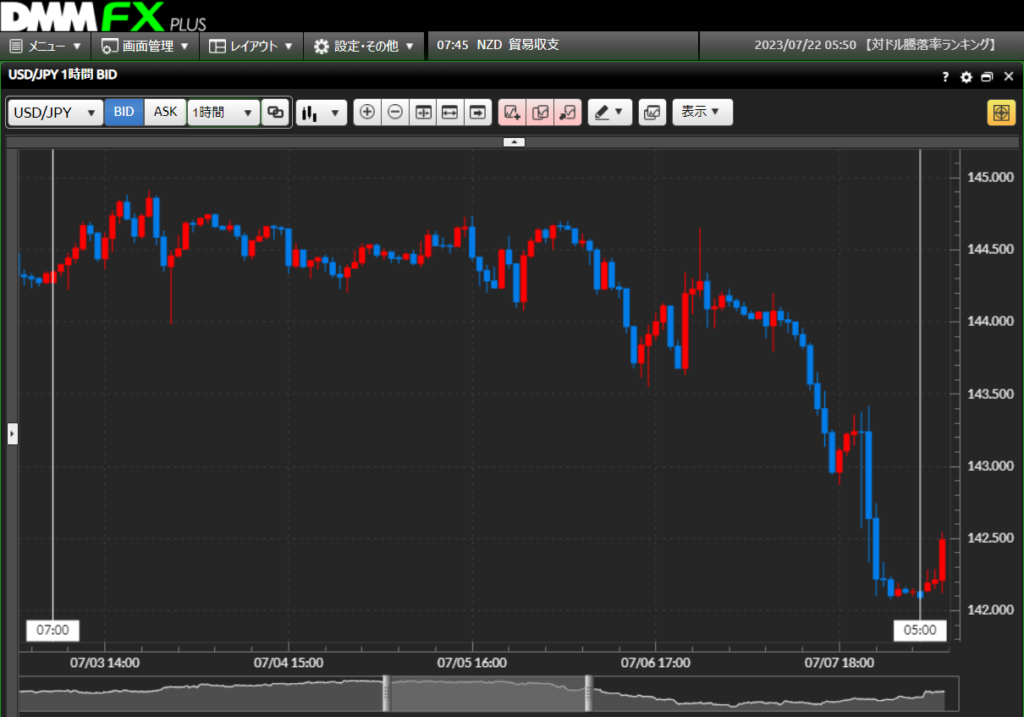Click the link charts icon beside 1時間
The image size is (1024, 717).
[275, 112]
